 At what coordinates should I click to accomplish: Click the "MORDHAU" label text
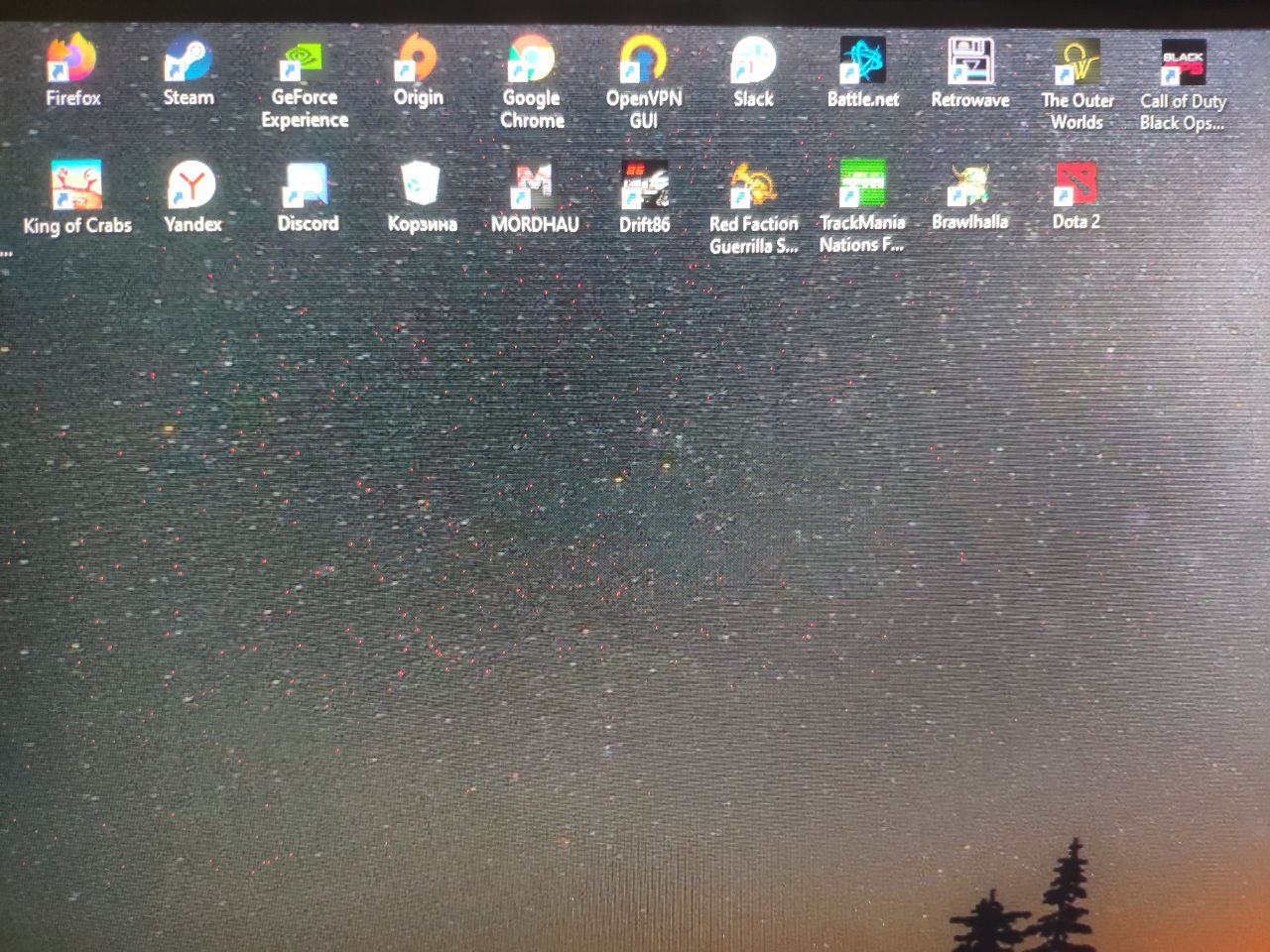coord(535,224)
